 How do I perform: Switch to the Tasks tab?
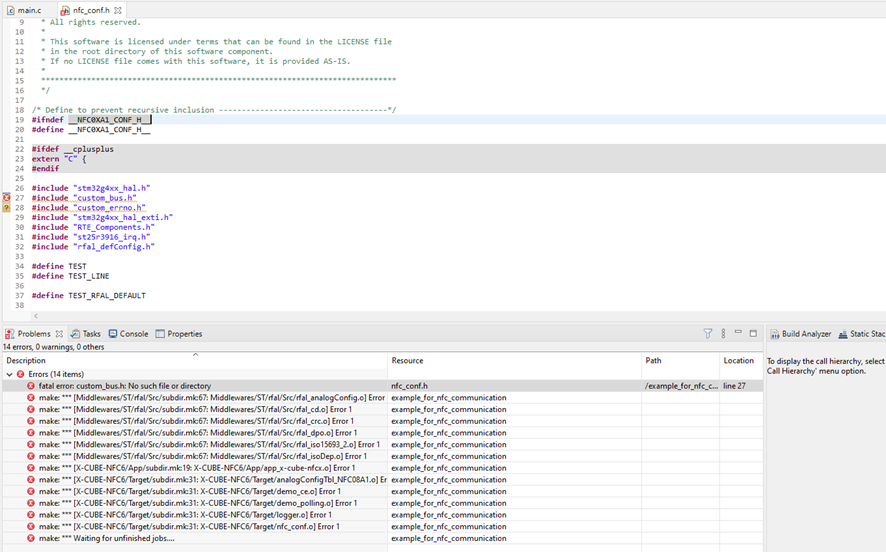coord(86,334)
